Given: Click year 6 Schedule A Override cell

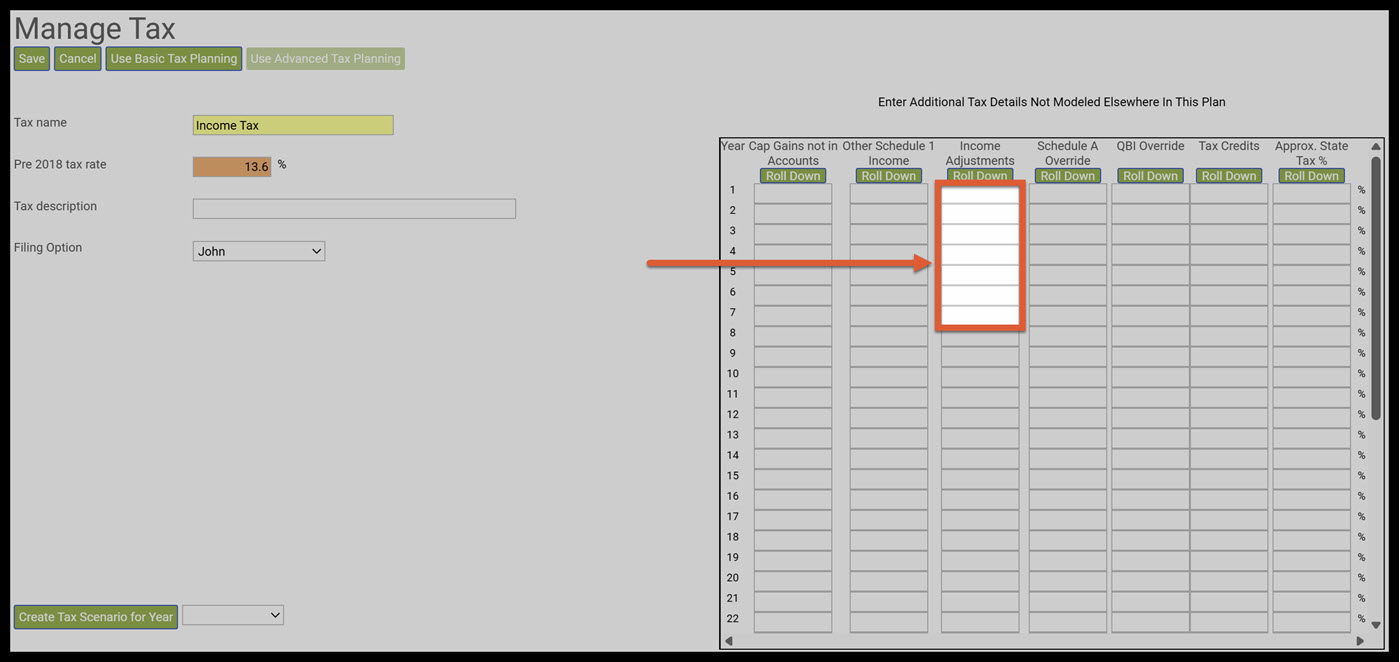Looking at the screenshot, I should [x=1068, y=296].
